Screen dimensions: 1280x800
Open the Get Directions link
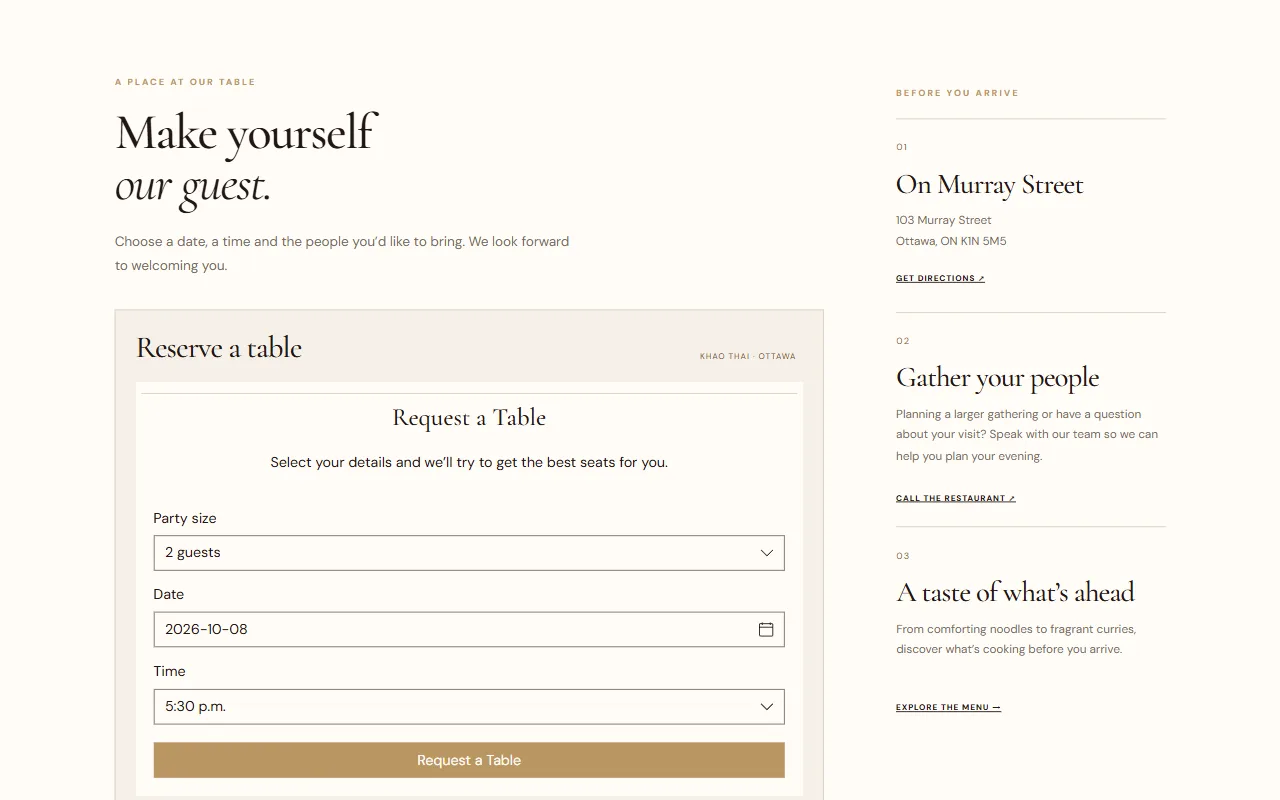940,278
